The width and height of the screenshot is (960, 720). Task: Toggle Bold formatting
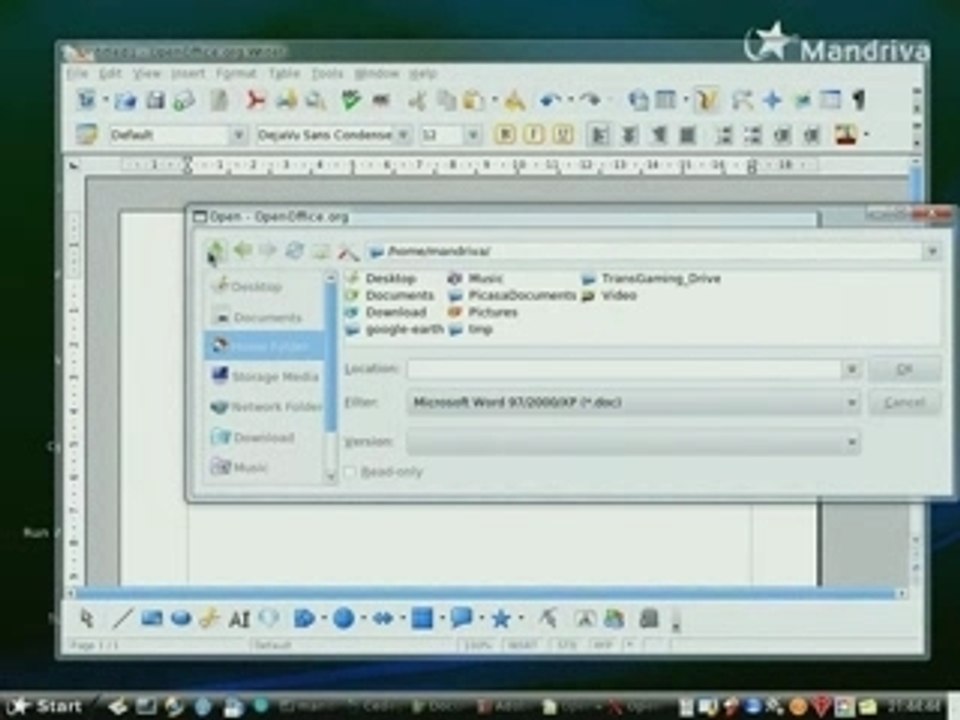click(x=504, y=135)
